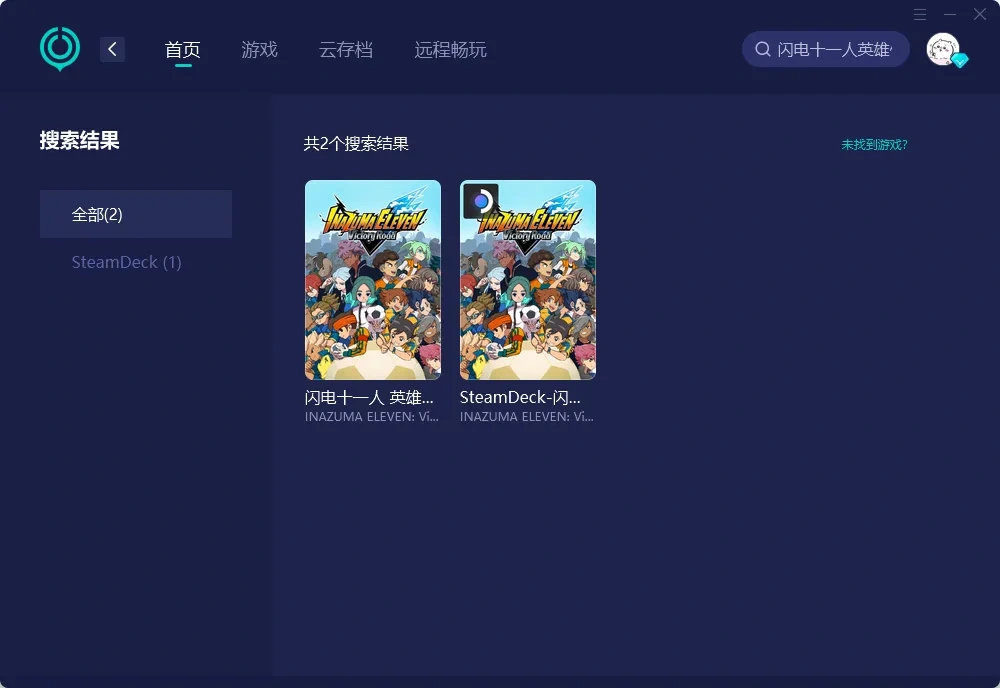The image size is (1000, 688).
Task: Open the 云存档 tab
Action: [x=346, y=50]
